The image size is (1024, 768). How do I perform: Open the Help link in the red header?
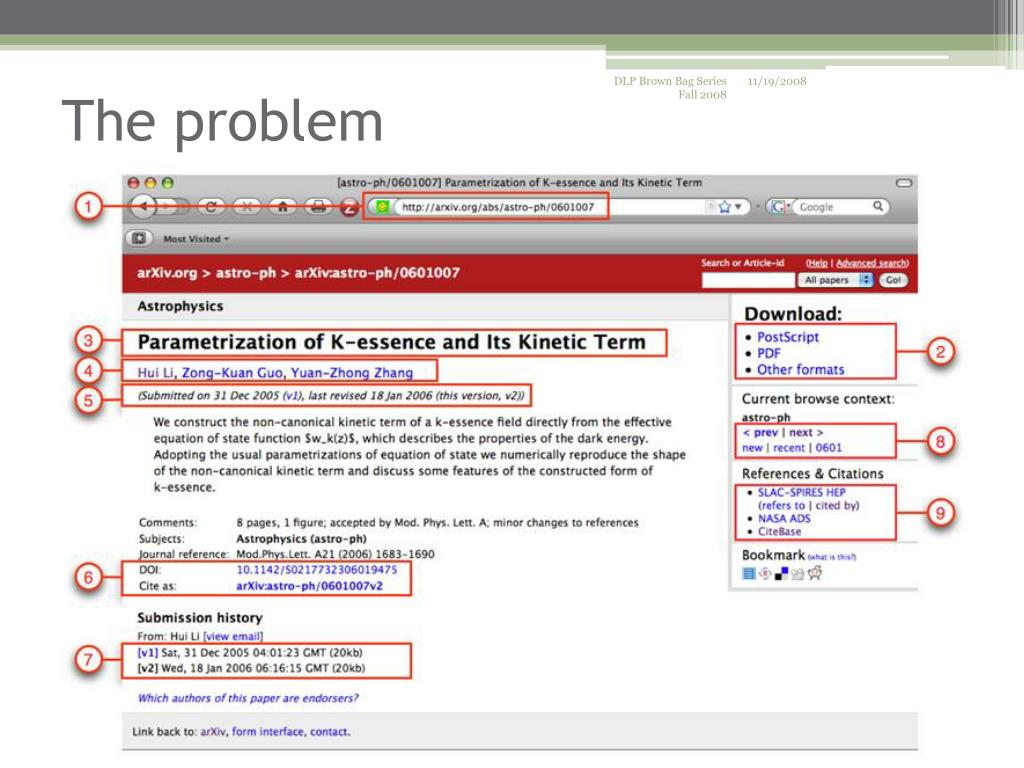point(818,263)
